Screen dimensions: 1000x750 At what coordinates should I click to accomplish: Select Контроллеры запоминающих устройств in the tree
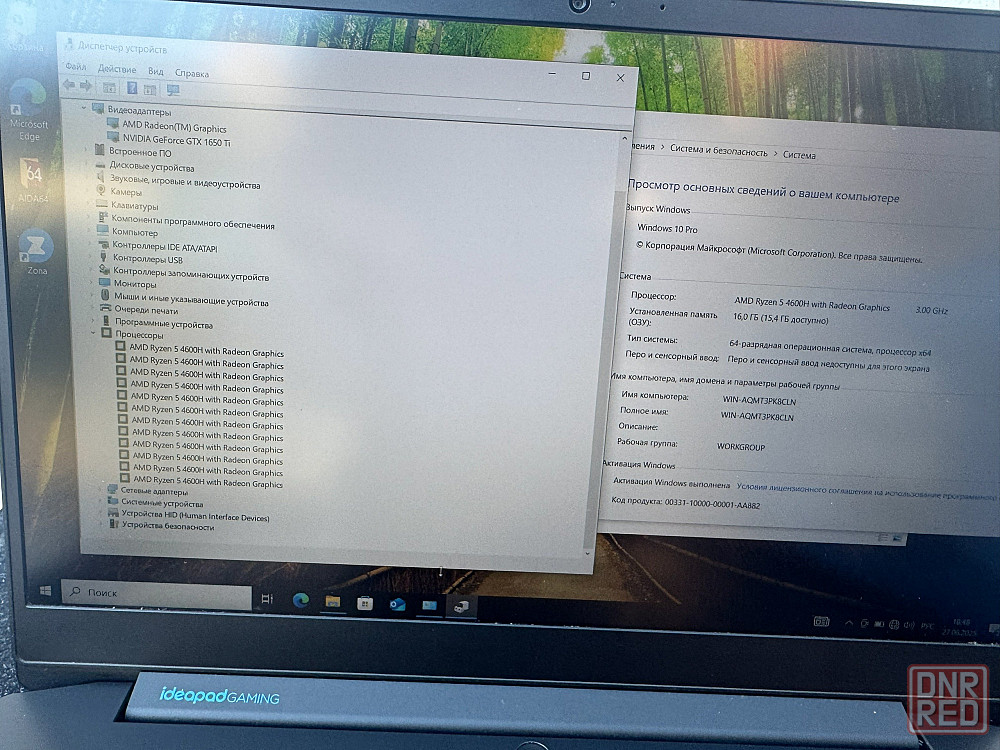191,274
